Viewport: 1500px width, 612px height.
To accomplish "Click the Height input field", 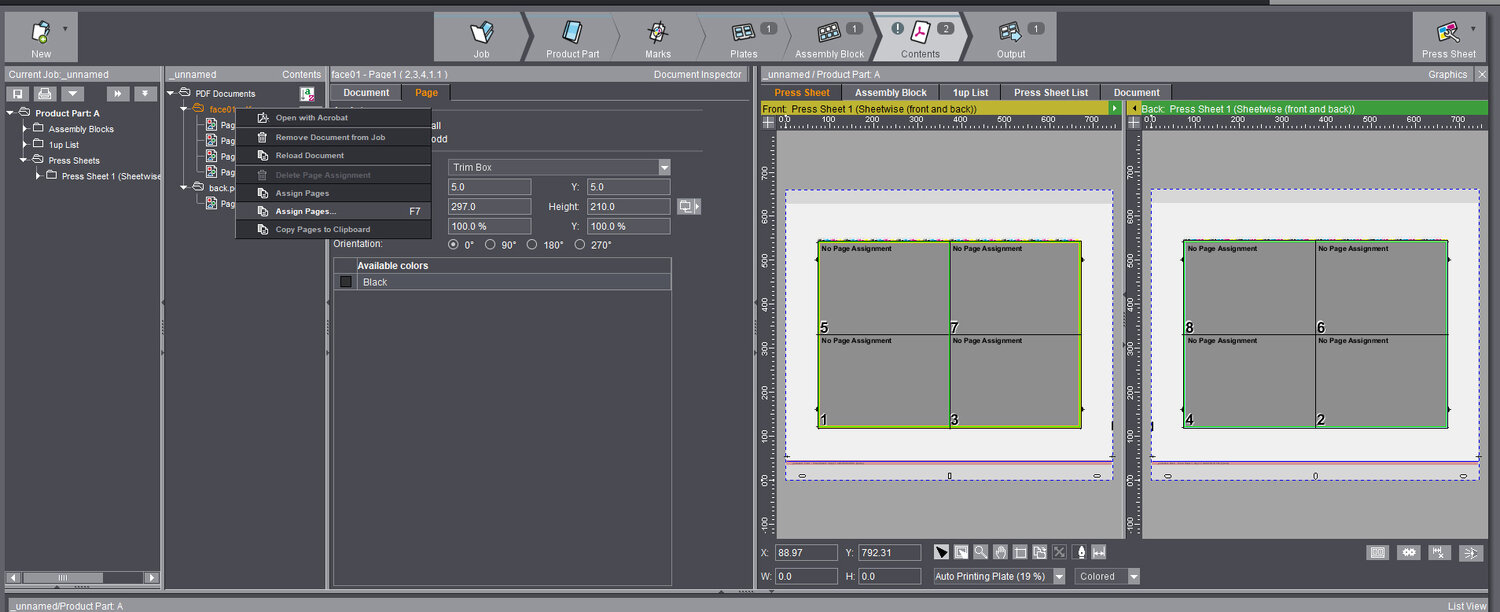I will pos(628,206).
